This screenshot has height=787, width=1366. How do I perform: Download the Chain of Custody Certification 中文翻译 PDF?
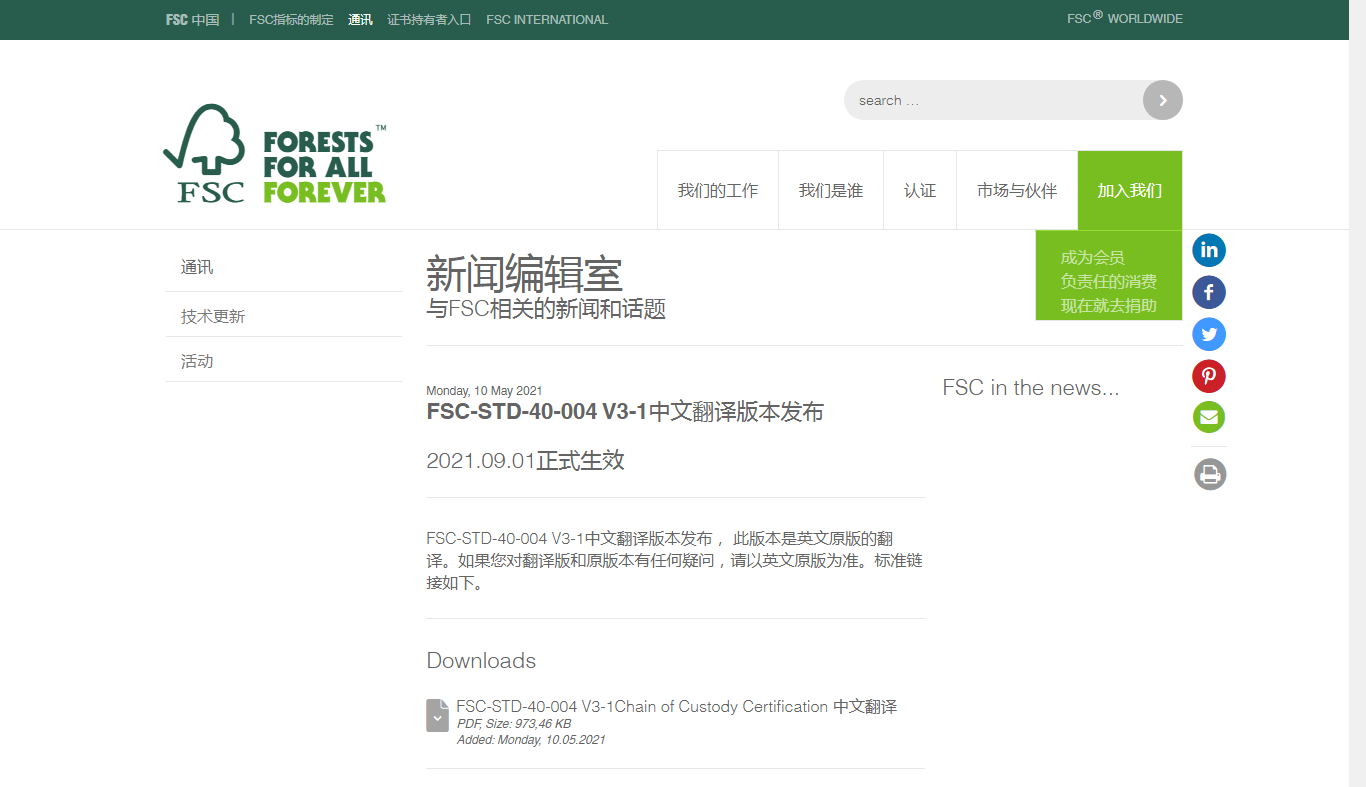677,707
